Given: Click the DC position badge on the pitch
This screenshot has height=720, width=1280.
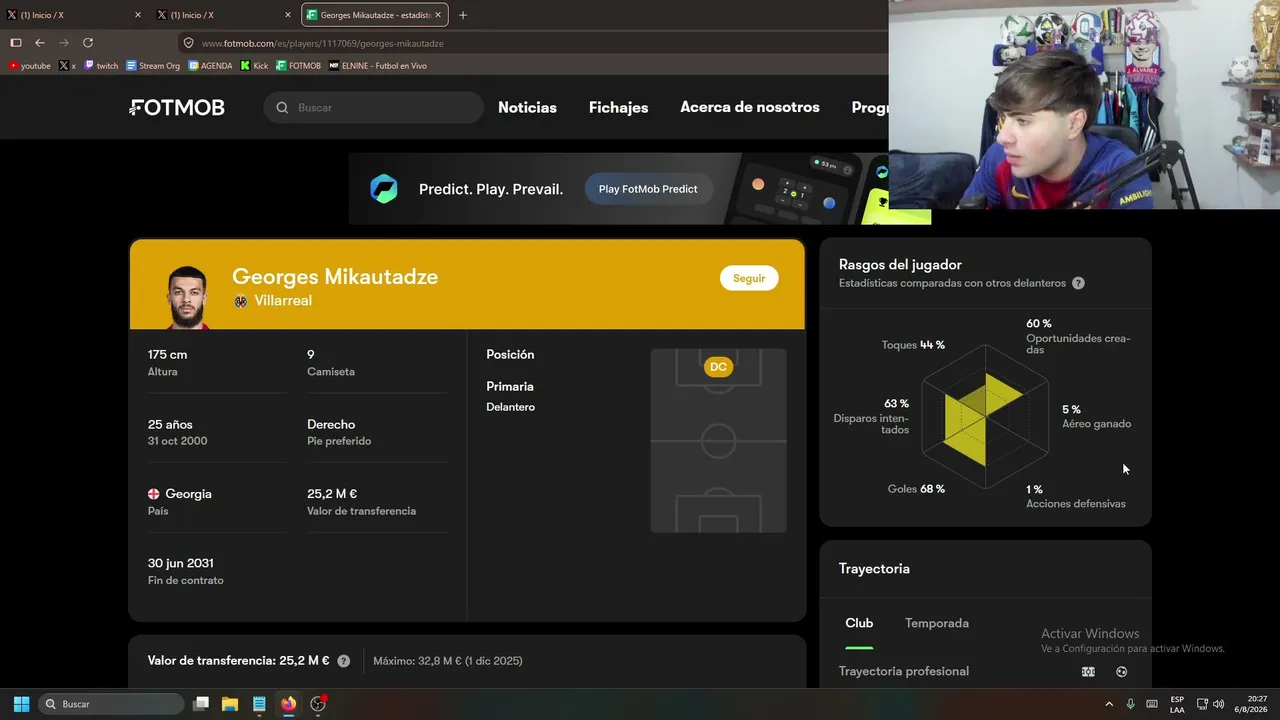Looking at the screenshot, I should click(718, 367).
